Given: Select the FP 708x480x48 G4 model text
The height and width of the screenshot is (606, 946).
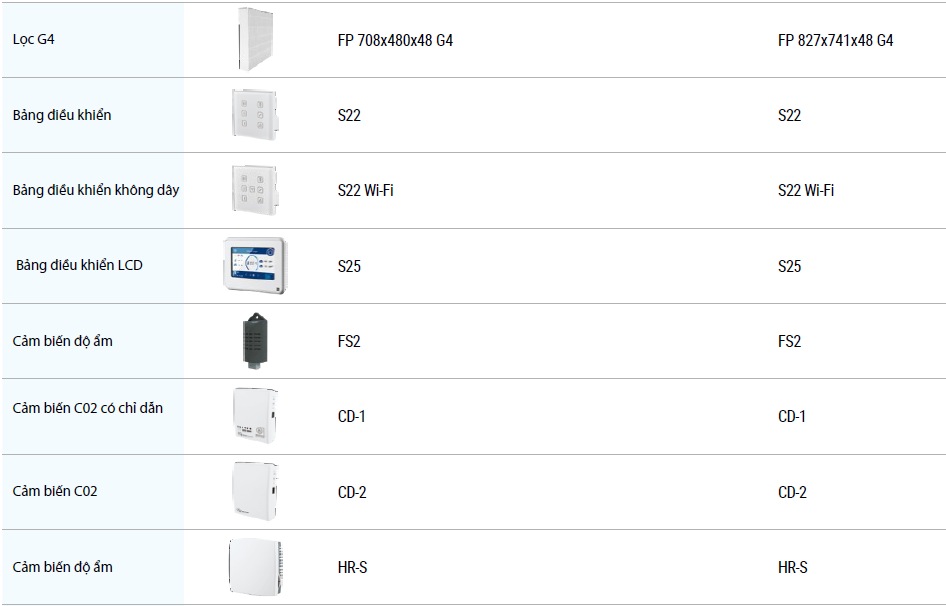Looking at the screenshot, I should tap(395, 41).
